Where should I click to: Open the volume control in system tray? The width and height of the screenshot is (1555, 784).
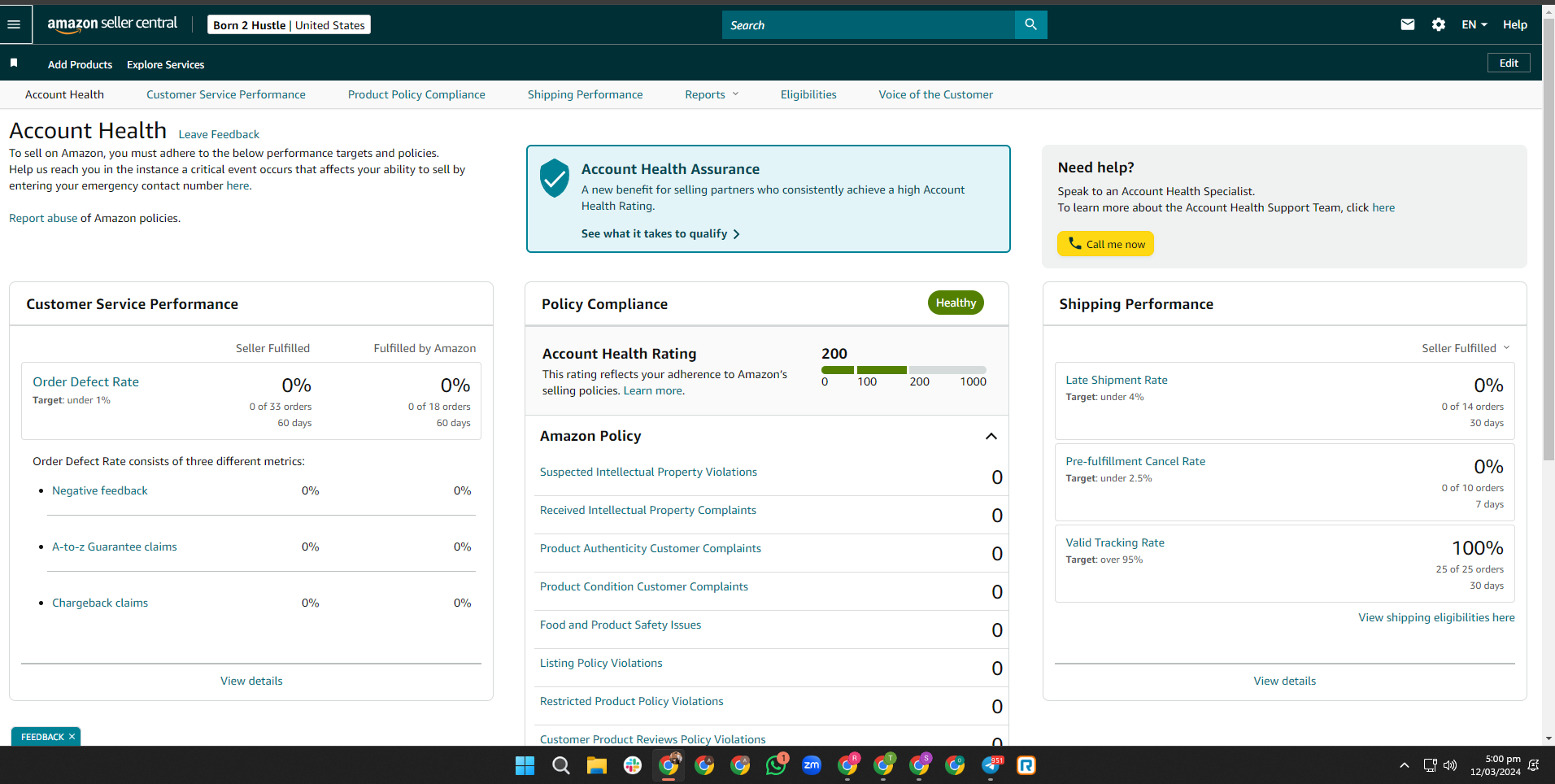click(x=1450, y=765)
